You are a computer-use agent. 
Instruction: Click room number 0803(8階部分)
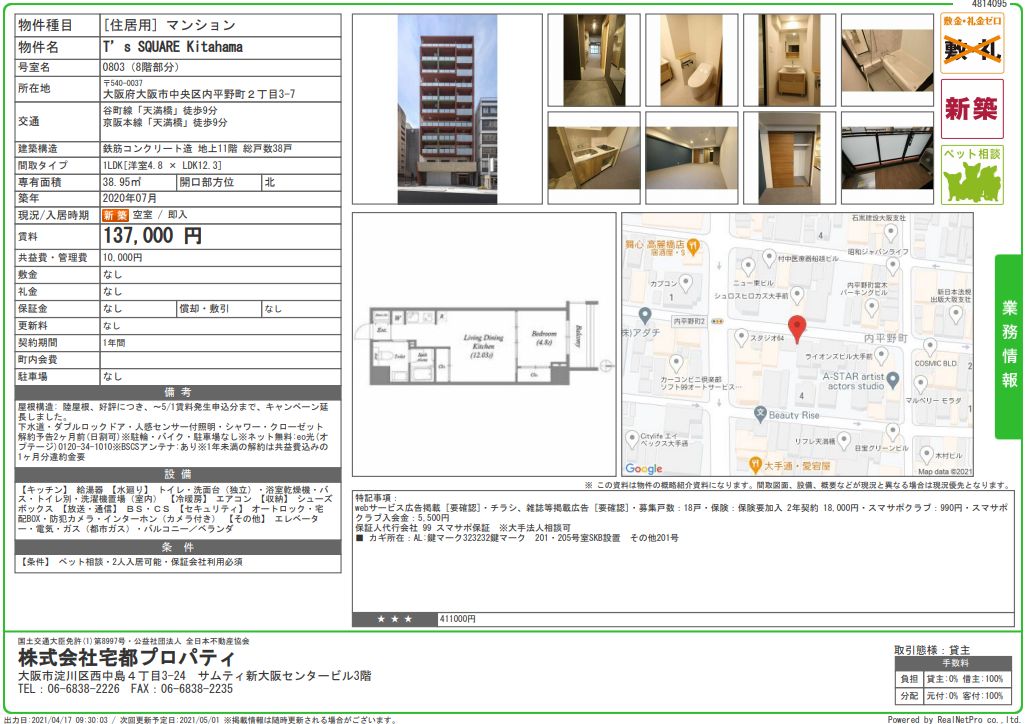[140, 67]
